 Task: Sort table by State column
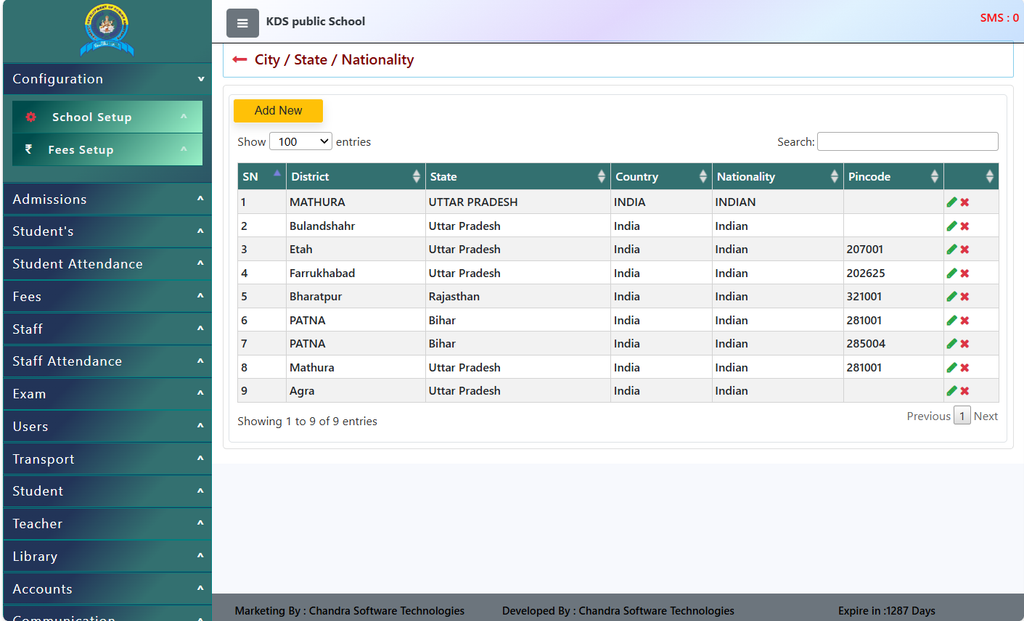(517, 176)
